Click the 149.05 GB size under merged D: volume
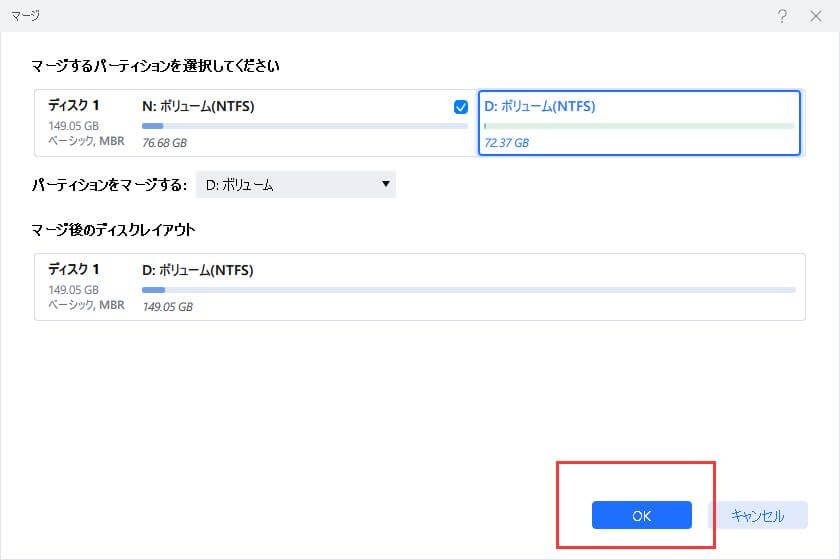The width and height of the screenshot is (840, 560). (167, 307)
